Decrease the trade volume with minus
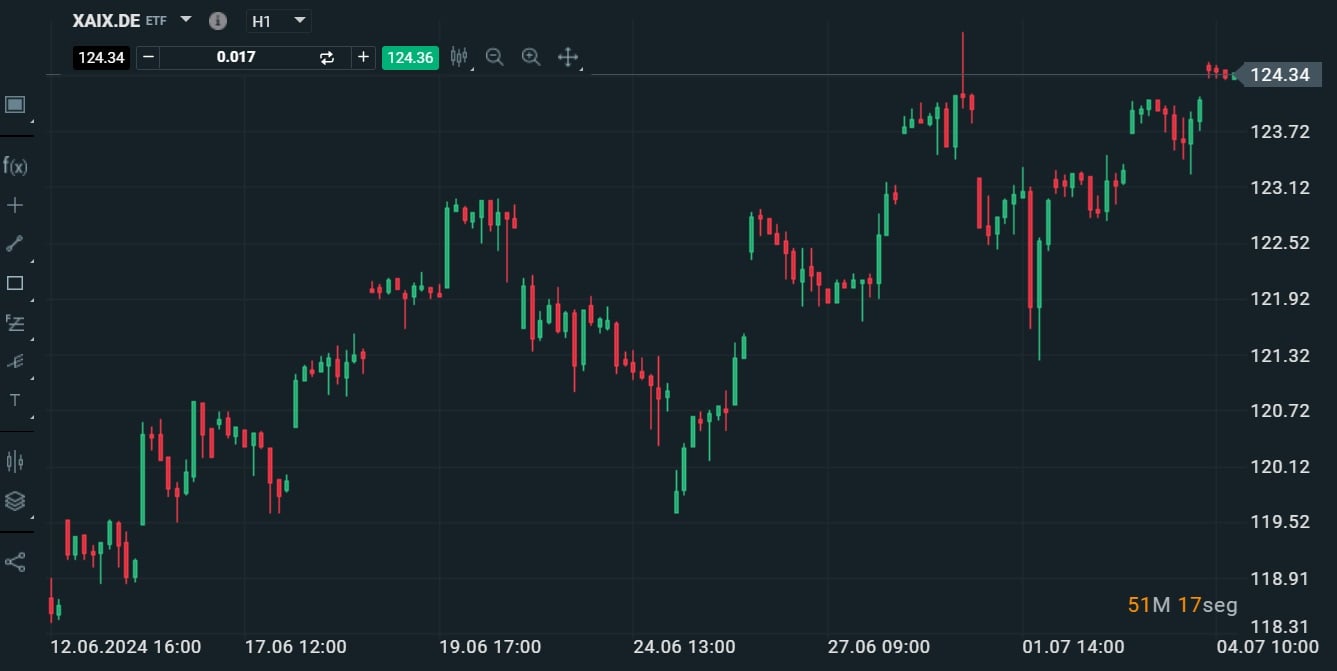 [x=149, y=57]
